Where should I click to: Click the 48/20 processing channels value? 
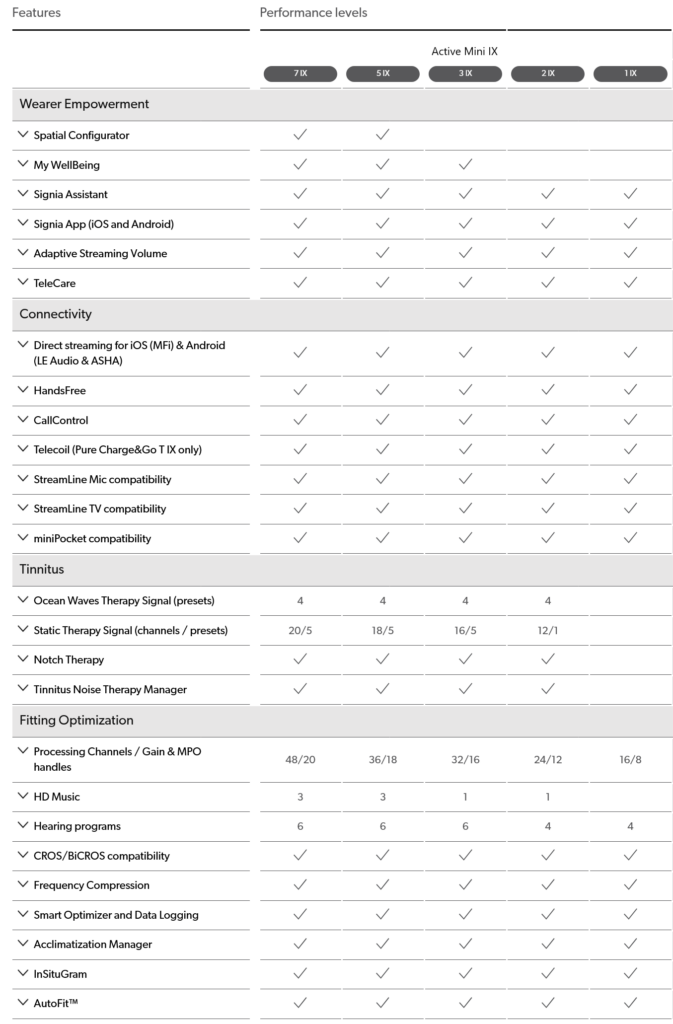tap(300, 760)
